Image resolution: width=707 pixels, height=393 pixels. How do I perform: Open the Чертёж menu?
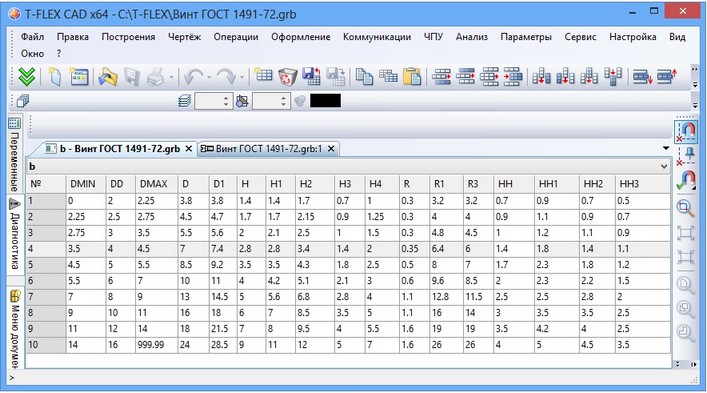click(184, 37)
